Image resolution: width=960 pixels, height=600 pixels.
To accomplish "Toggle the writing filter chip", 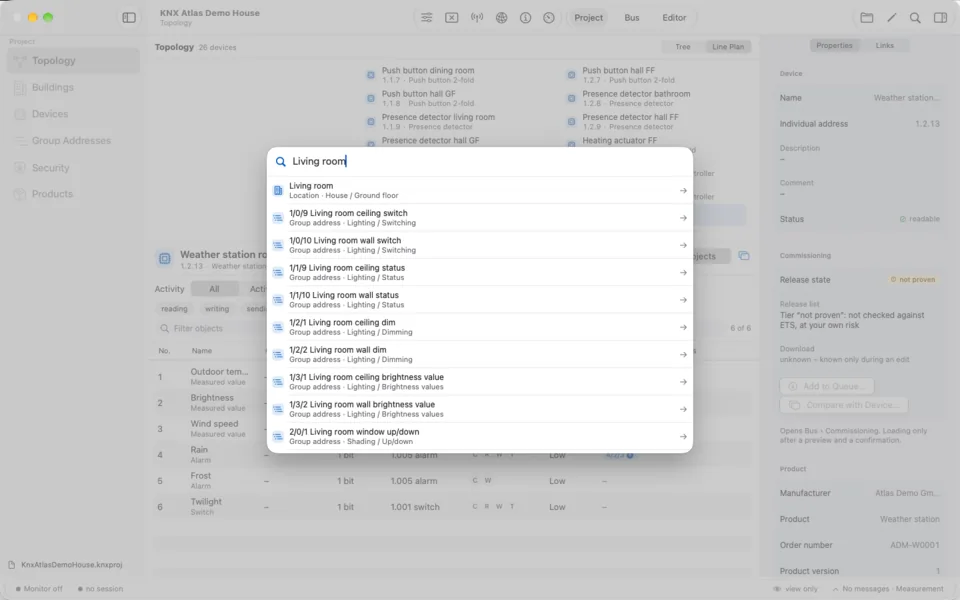I will click(217, 309).
